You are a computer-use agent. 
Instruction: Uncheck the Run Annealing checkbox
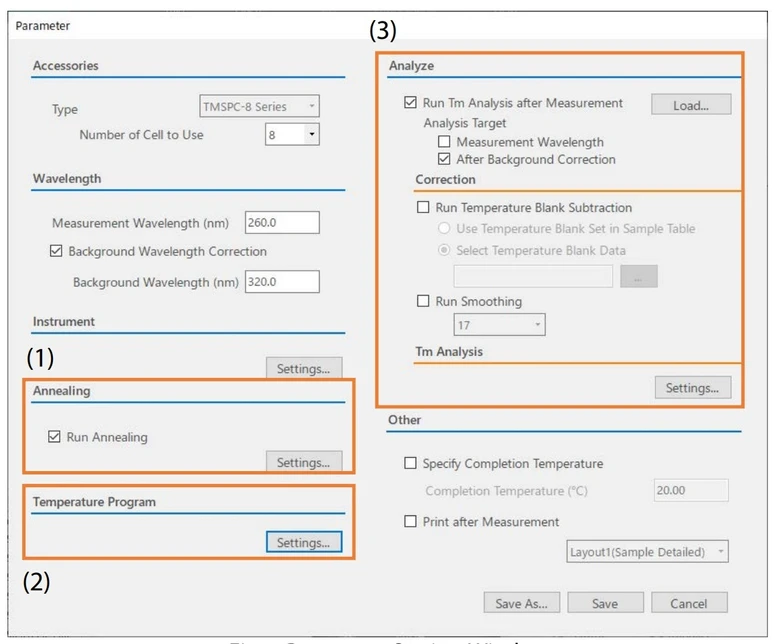(55, 436)
